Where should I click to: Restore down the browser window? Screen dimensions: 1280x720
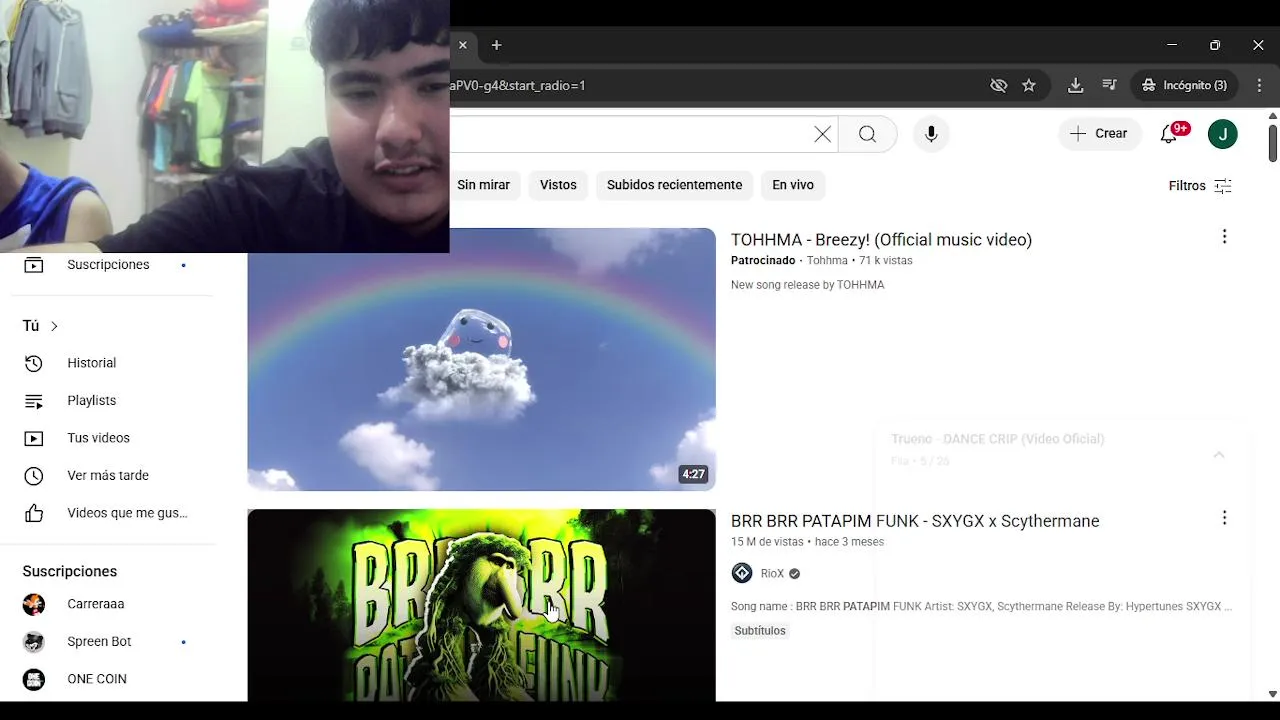(x=1215, y=45)
